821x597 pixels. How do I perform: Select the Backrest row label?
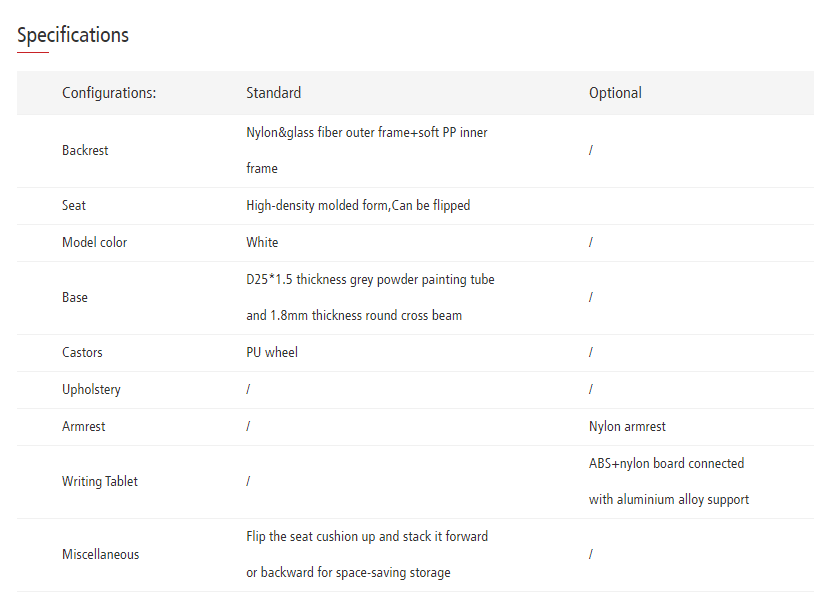click(x=85, y=150)
